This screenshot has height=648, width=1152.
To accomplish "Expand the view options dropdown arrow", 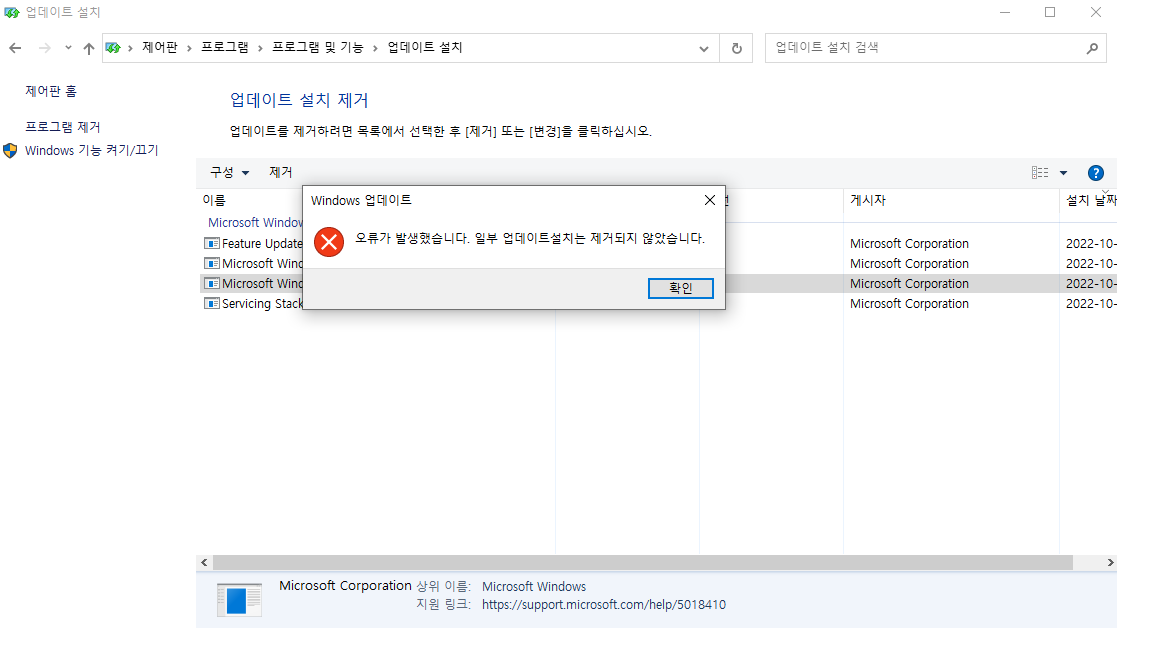I will (1063, 173).
